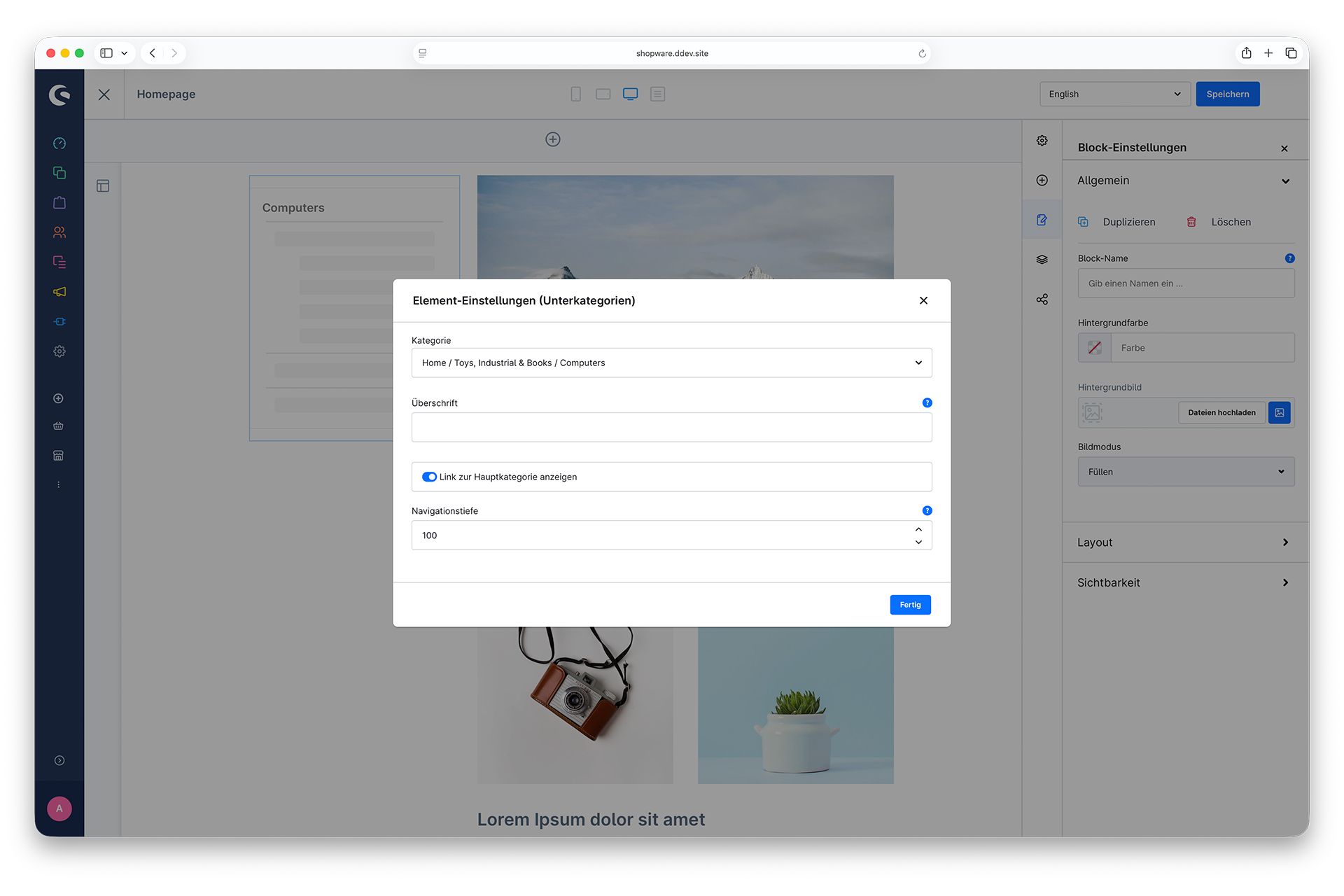Image resolution: width=1344 pixels, height=896 pixels.
Task: Toggle the browser sidebar panel icon
Action: pyautogui.click(x=106, y=53)
